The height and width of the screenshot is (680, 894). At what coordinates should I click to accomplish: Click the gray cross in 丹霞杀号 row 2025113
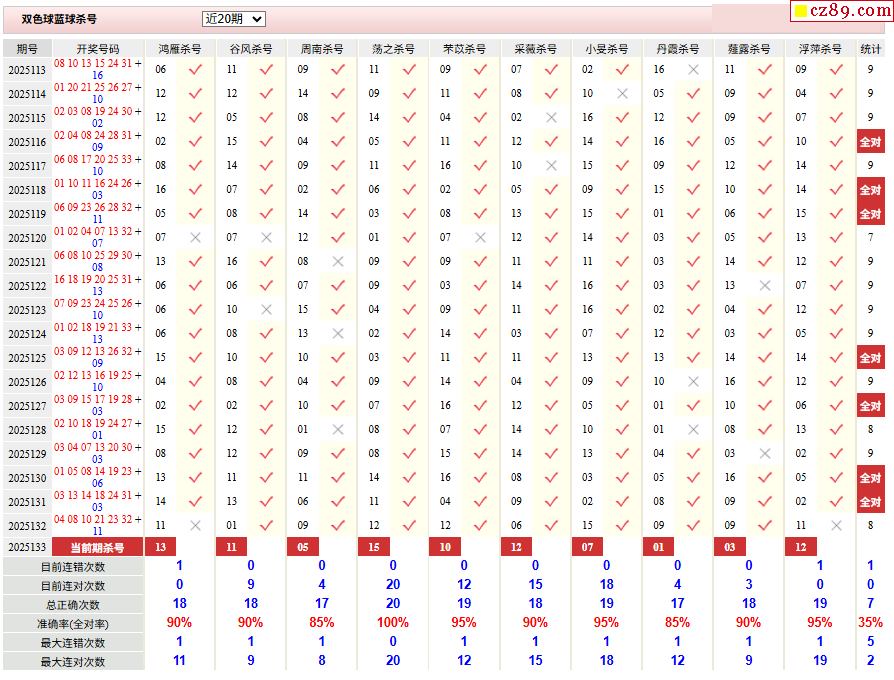click(x=693, y=70)
